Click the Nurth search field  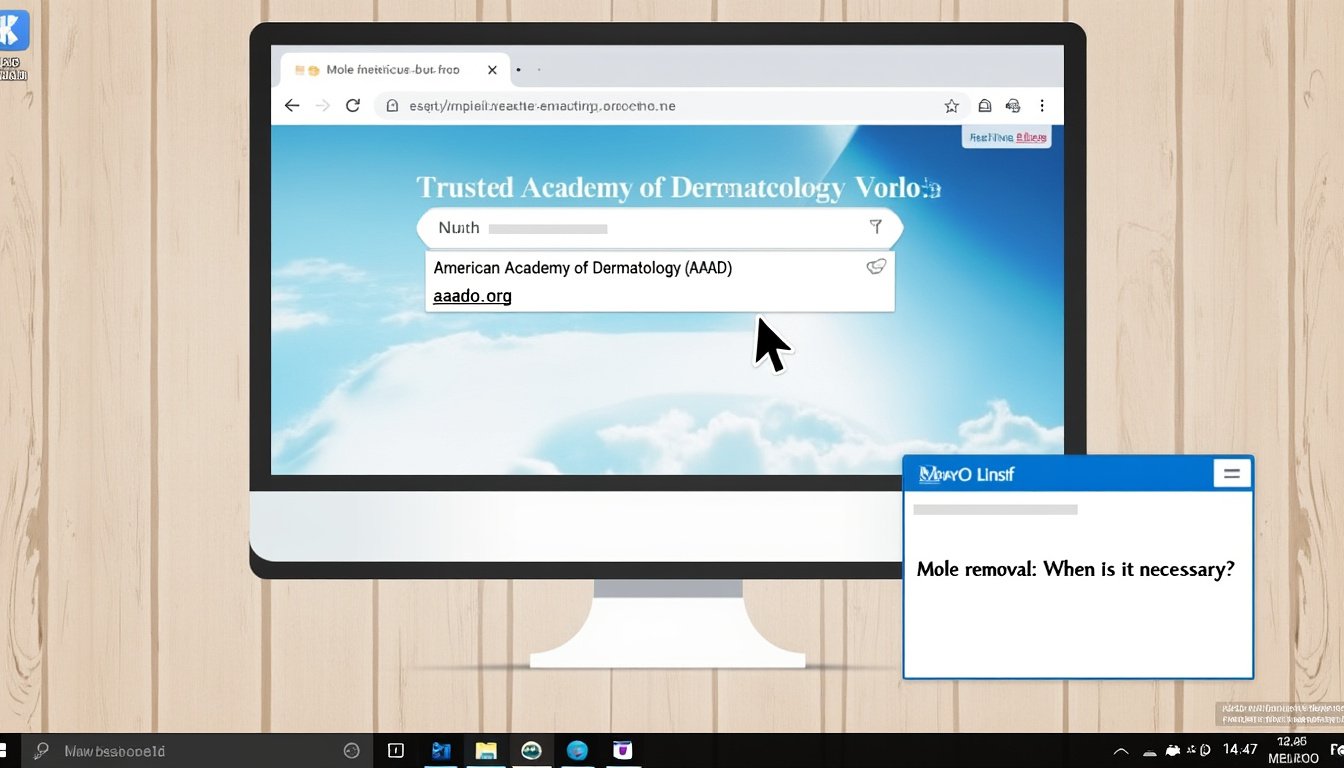659,228
